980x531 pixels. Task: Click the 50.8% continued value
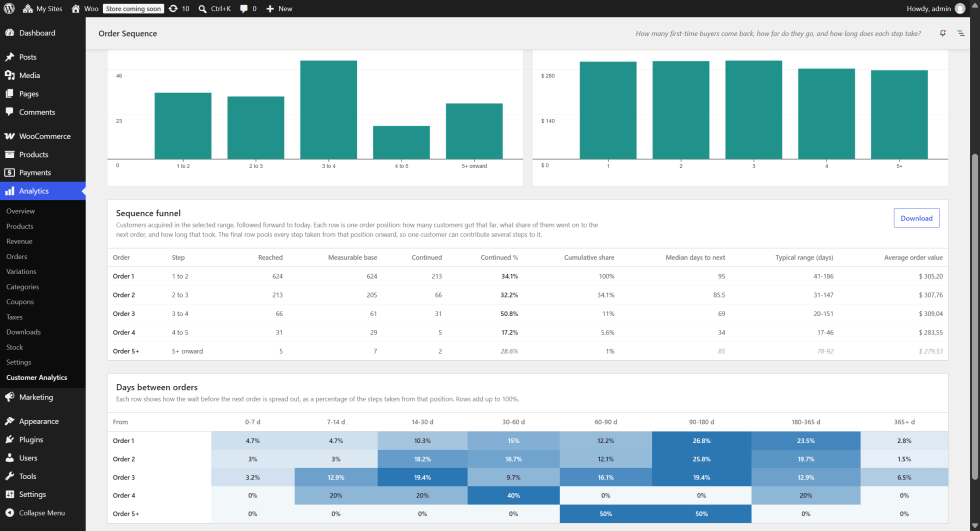509,314
